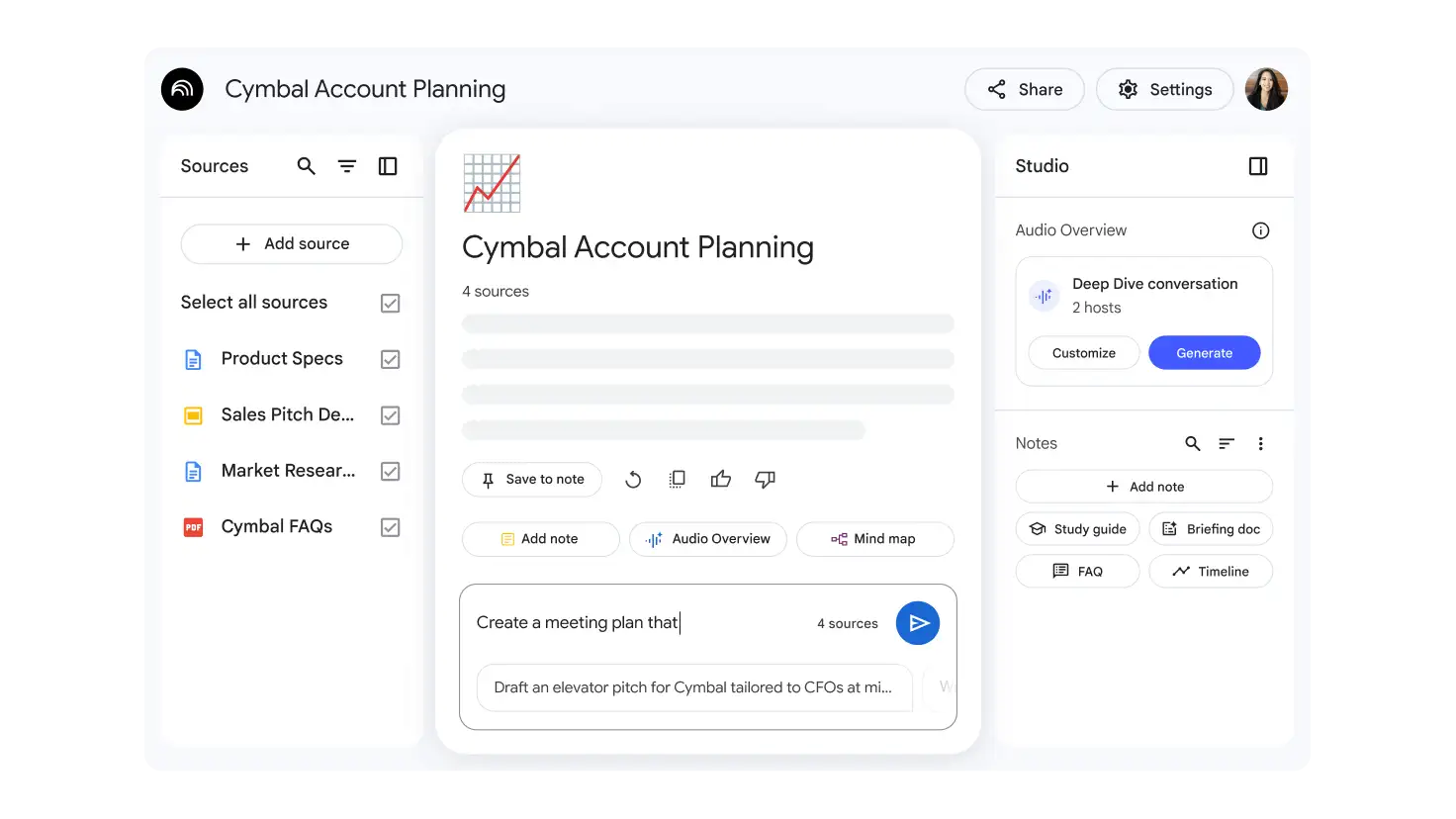1456x819 pixels.
Task: Give the response a thumbs down
Action: coord(765,480)
